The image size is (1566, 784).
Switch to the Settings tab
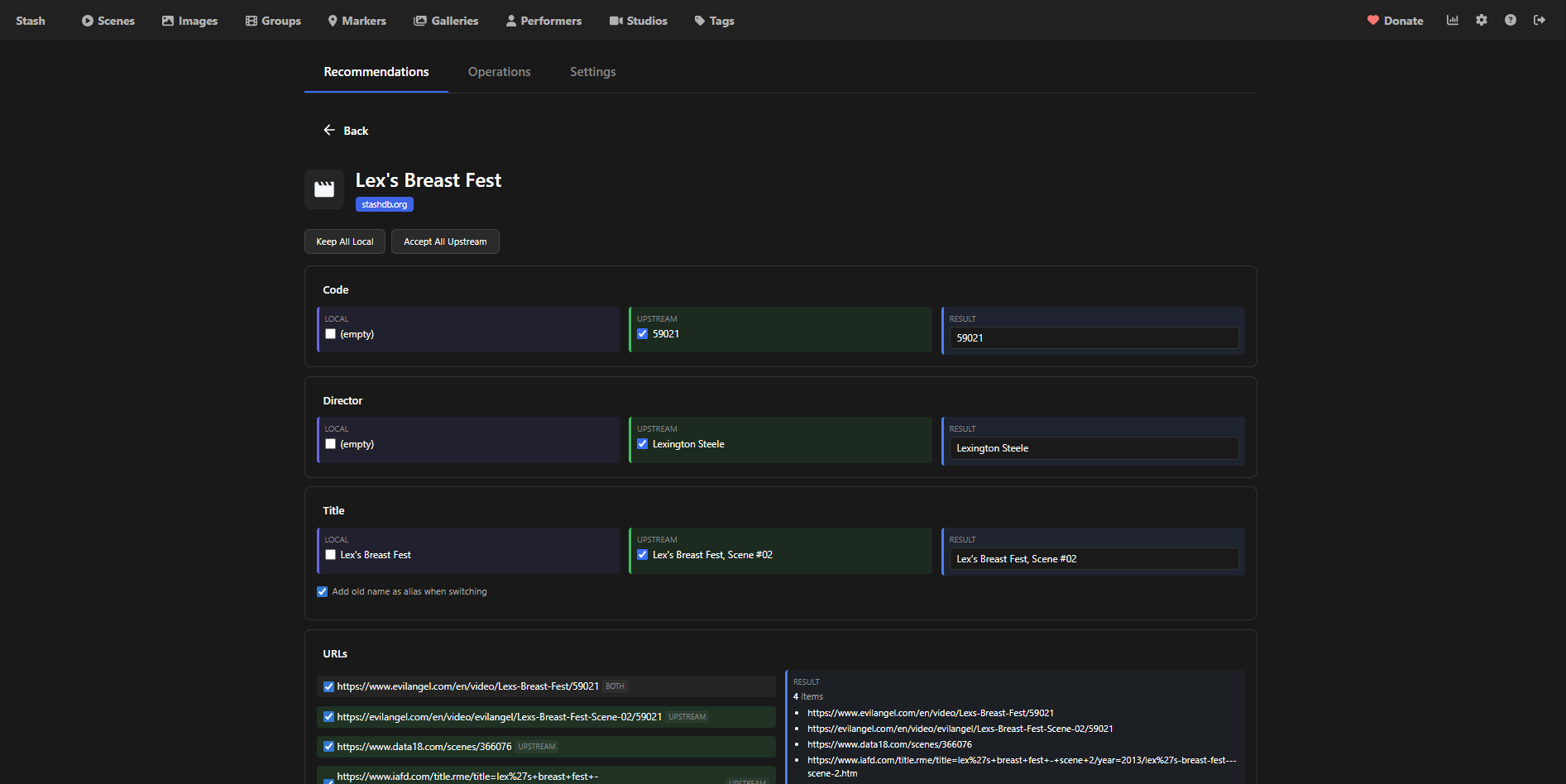(592, 72)
